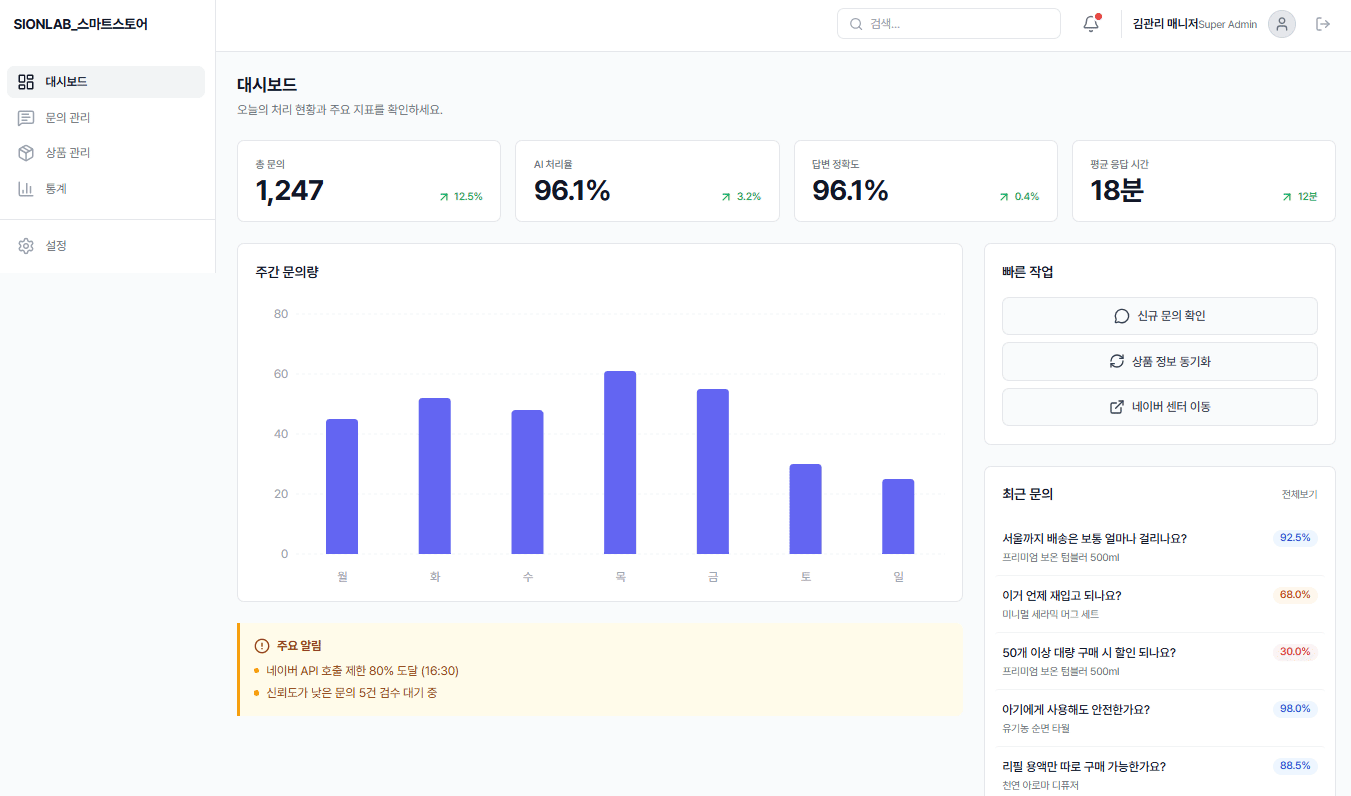1351x796 pixels.
Task: Click the 상품 관리 box icon
Action: tap(26, 153)
